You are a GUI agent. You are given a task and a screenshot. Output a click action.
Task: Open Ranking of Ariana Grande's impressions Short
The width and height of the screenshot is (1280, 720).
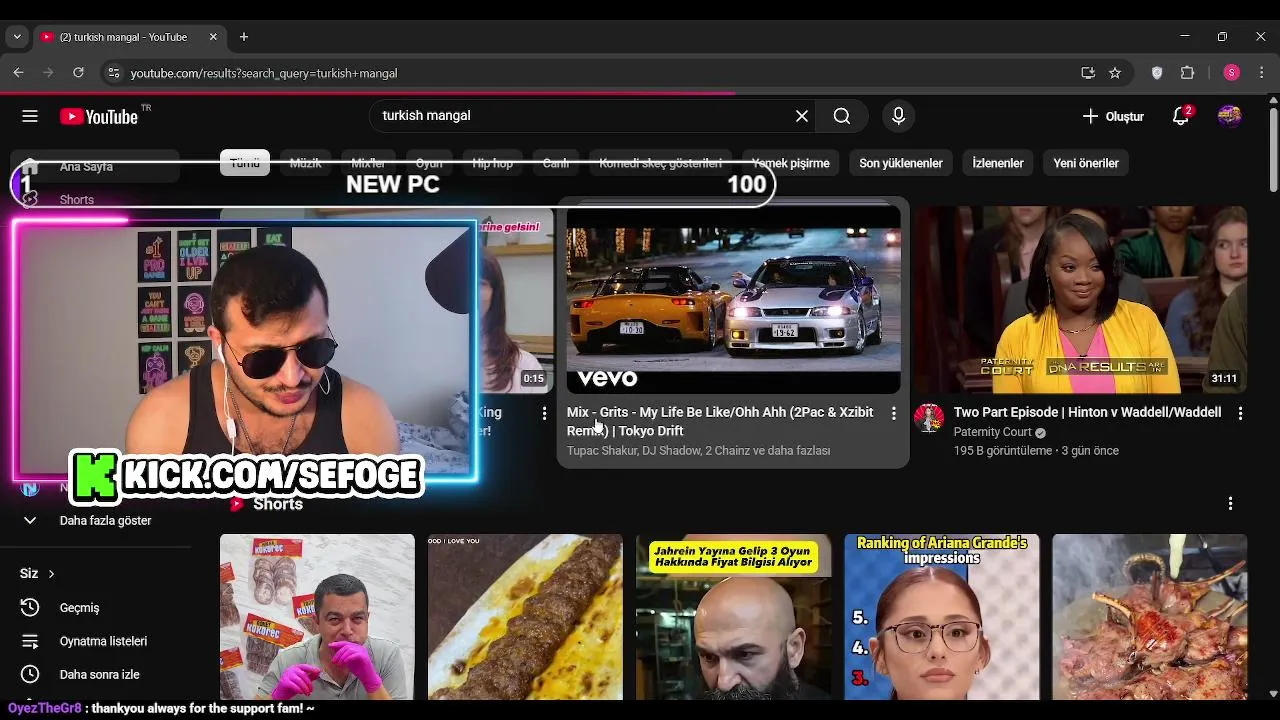[941, 617]
